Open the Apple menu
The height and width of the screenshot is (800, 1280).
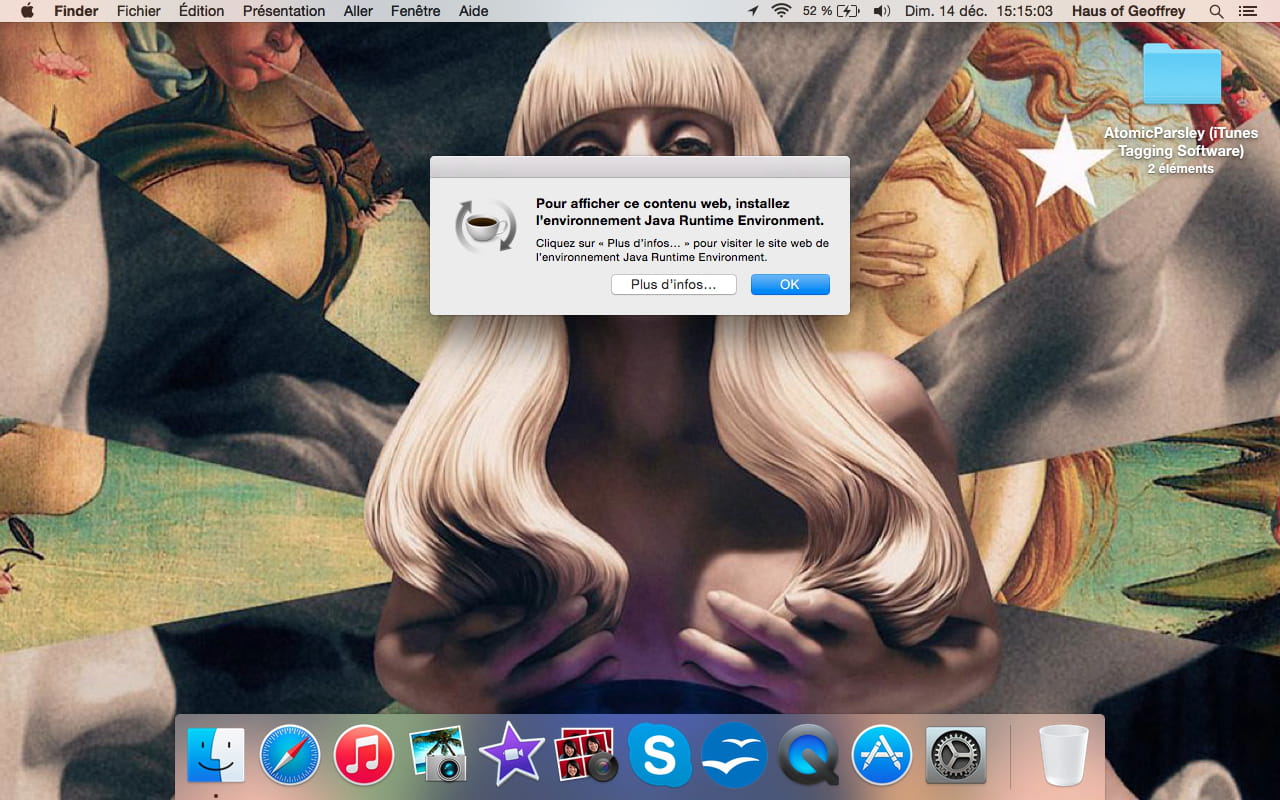pyautogui.click(x=27, y=11)
